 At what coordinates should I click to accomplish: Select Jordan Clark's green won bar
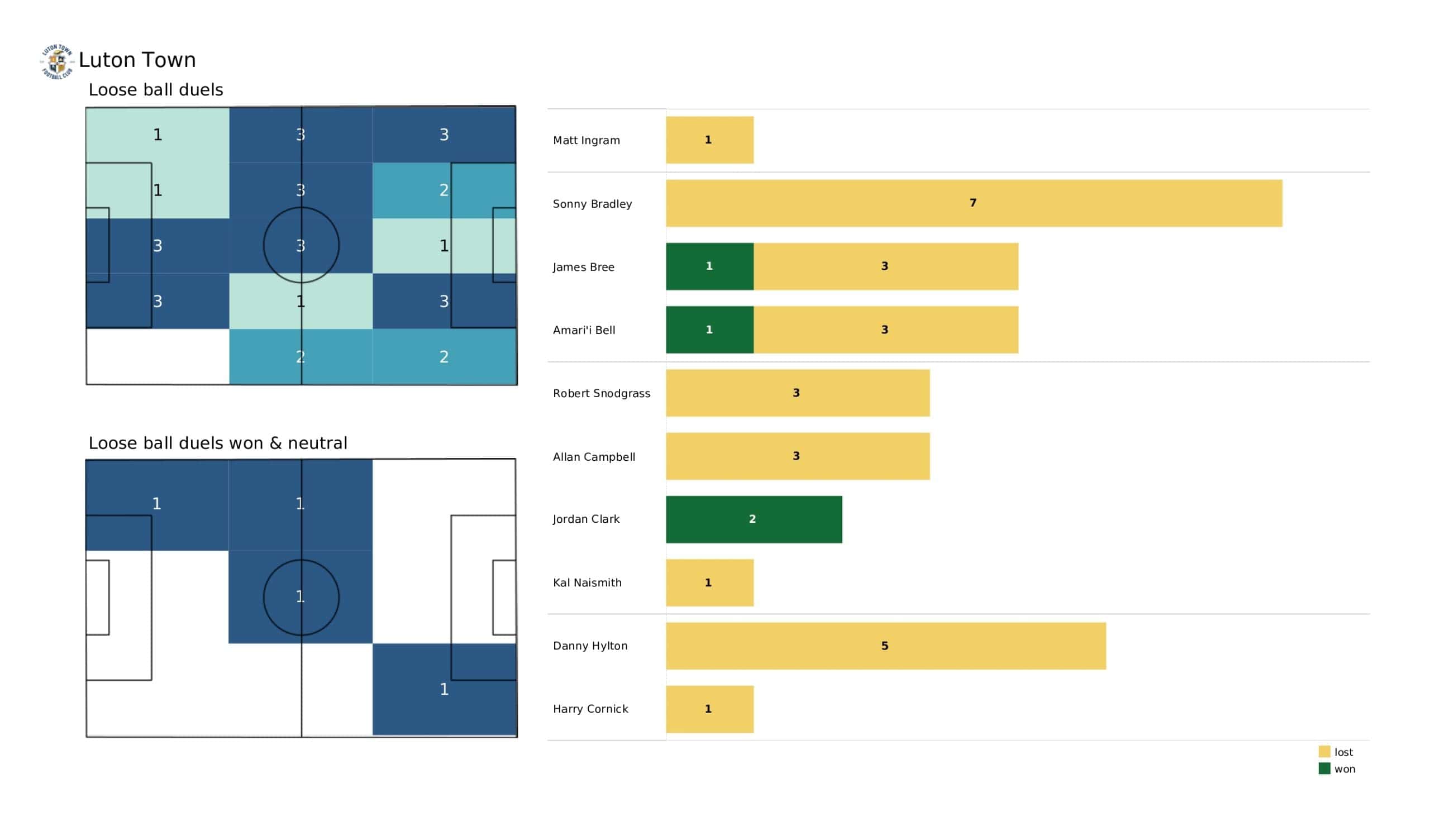[x=754, y=519]
